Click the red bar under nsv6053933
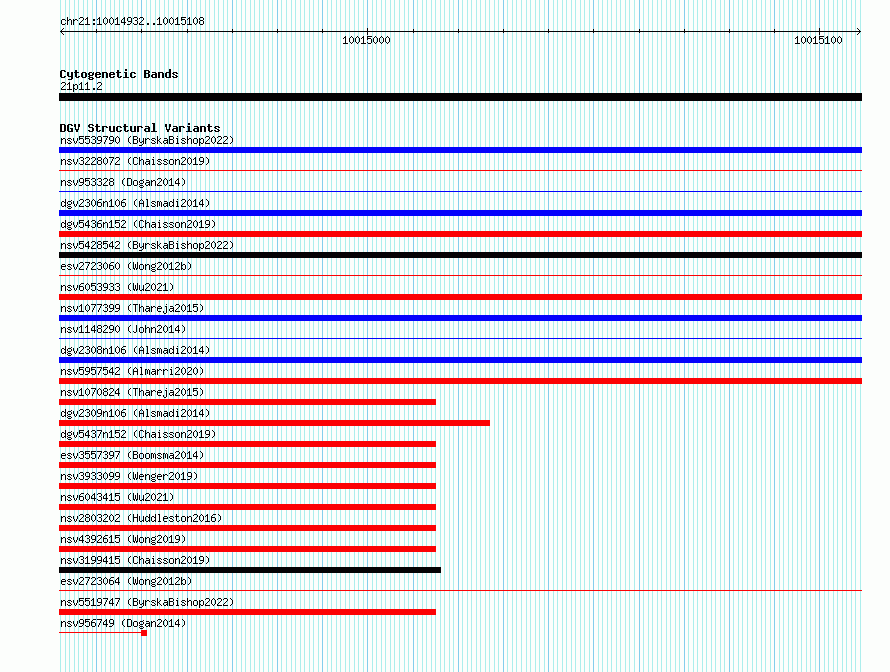The height and width of the screenshot is (672, 890). point(460,297)
